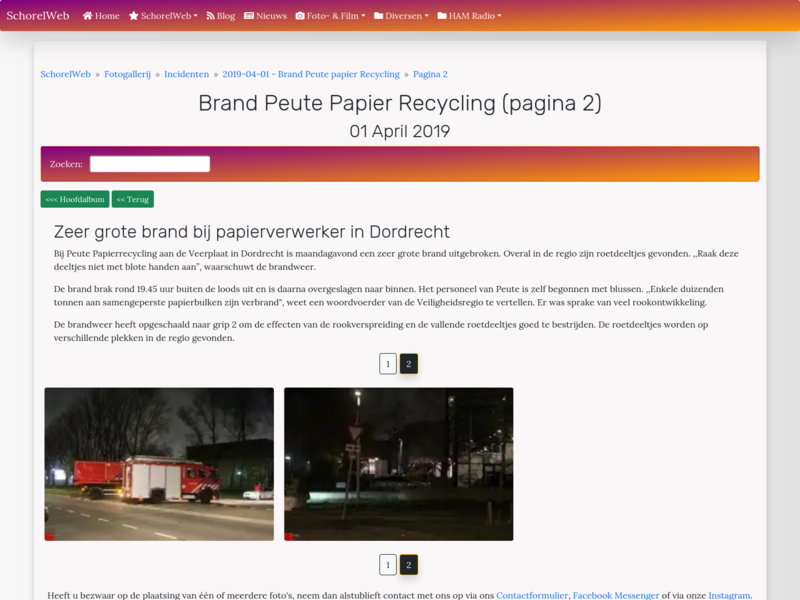
Task: Go to Incidenten breadcrumb link
Action: 187,74
